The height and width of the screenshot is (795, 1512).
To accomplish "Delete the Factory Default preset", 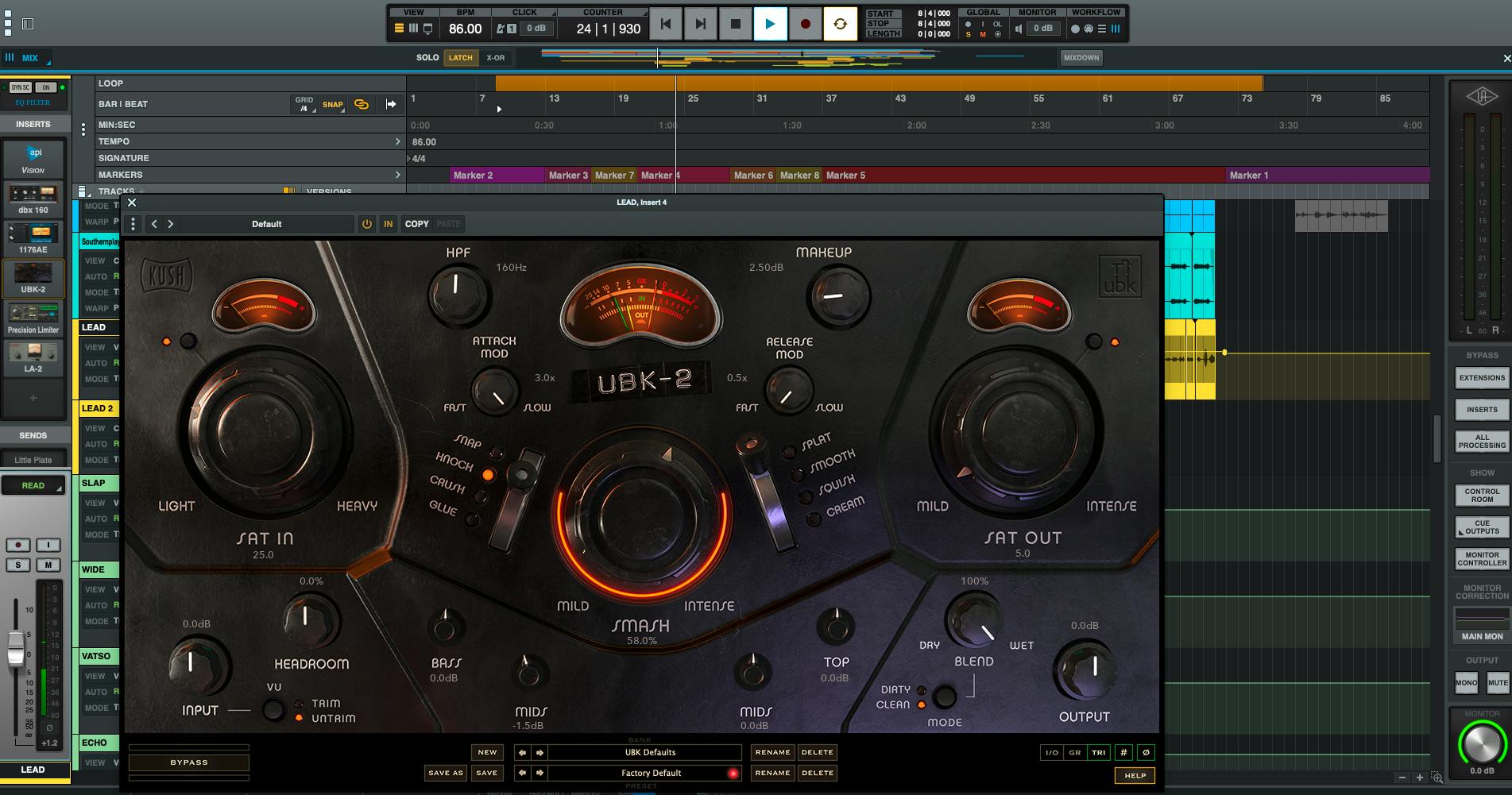I will pyautogui.click(x=817, y=773).
